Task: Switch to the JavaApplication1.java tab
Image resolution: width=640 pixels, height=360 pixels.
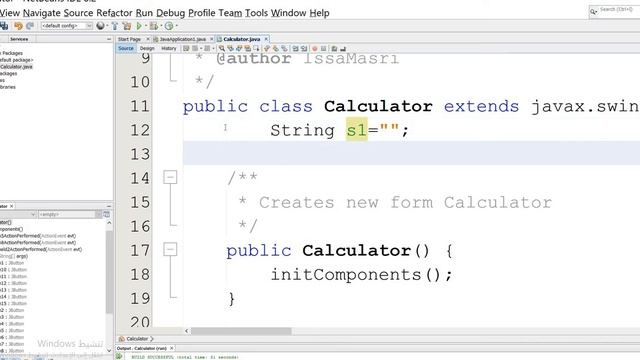Action: (182, 39)
